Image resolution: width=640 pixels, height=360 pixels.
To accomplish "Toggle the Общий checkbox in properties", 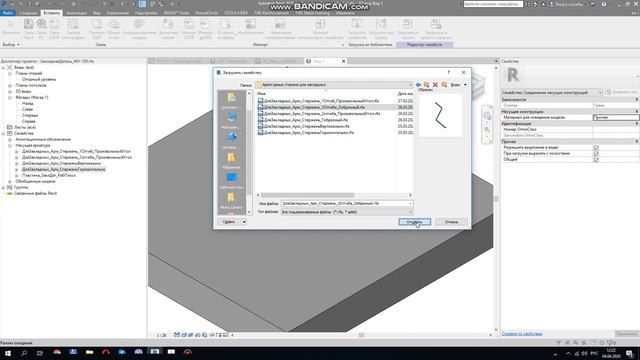I will pos(596,160).
